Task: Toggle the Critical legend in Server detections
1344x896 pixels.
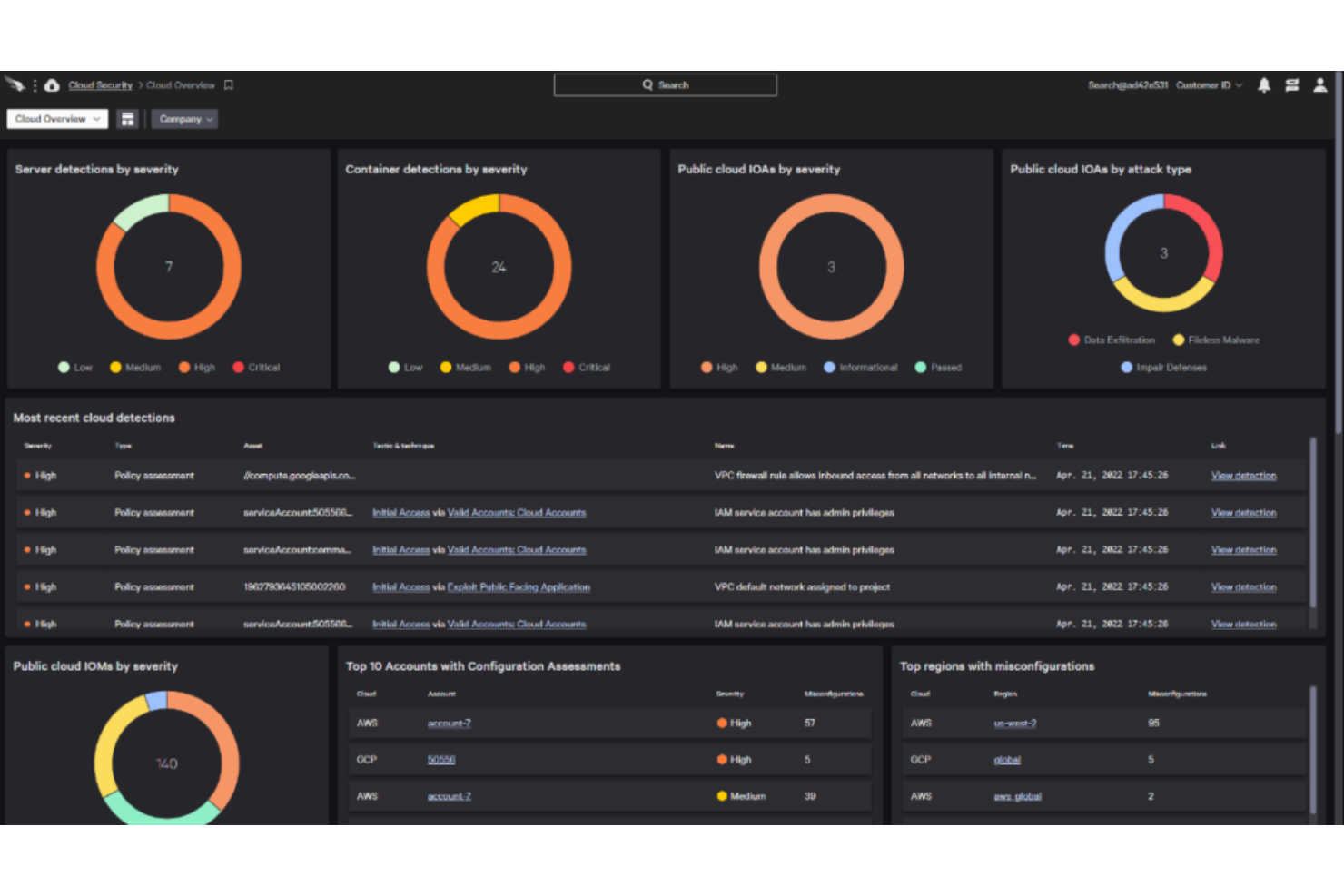Action: 257,367
